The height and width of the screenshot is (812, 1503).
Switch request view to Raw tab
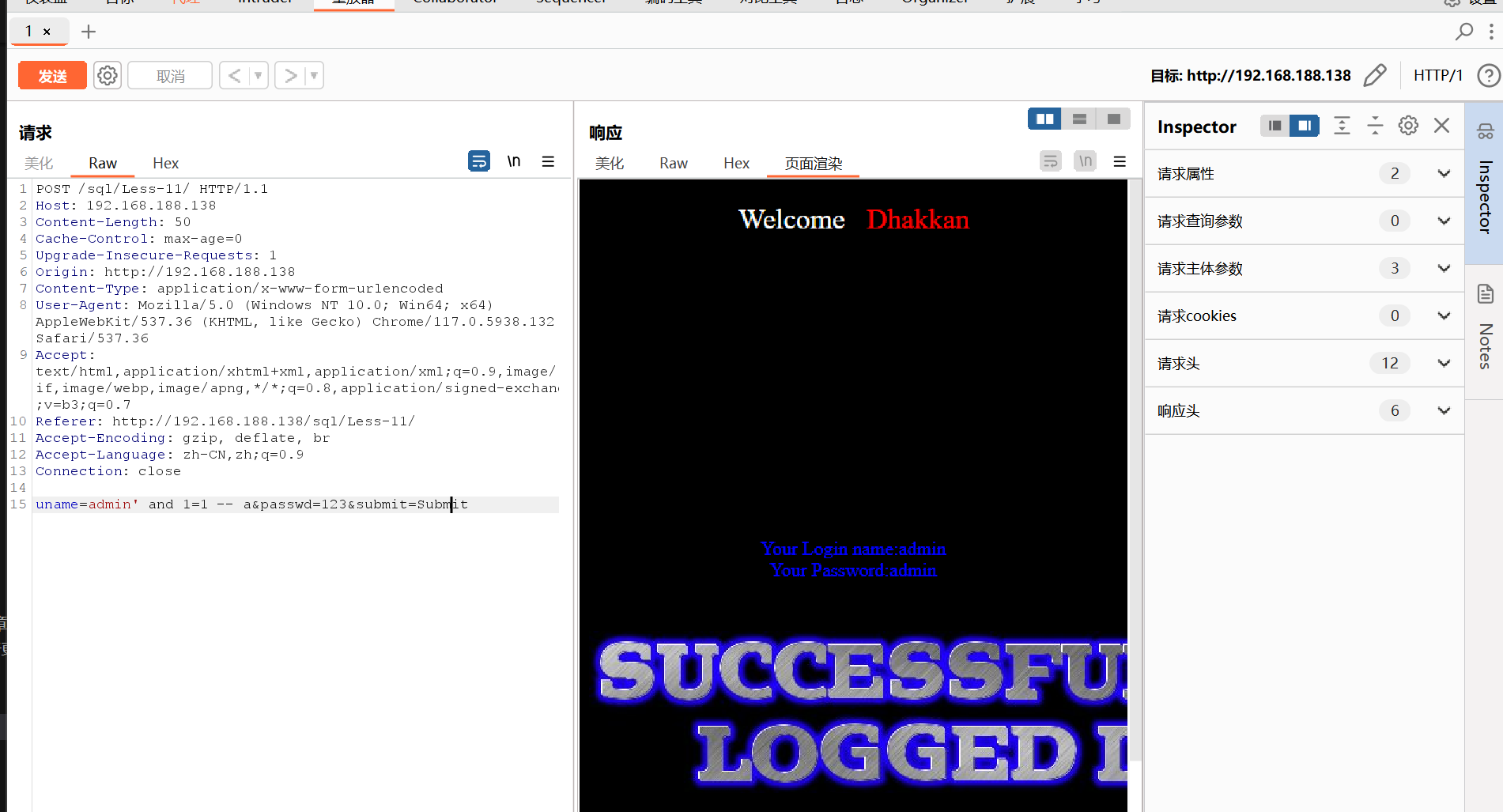(x=103, y=163)
